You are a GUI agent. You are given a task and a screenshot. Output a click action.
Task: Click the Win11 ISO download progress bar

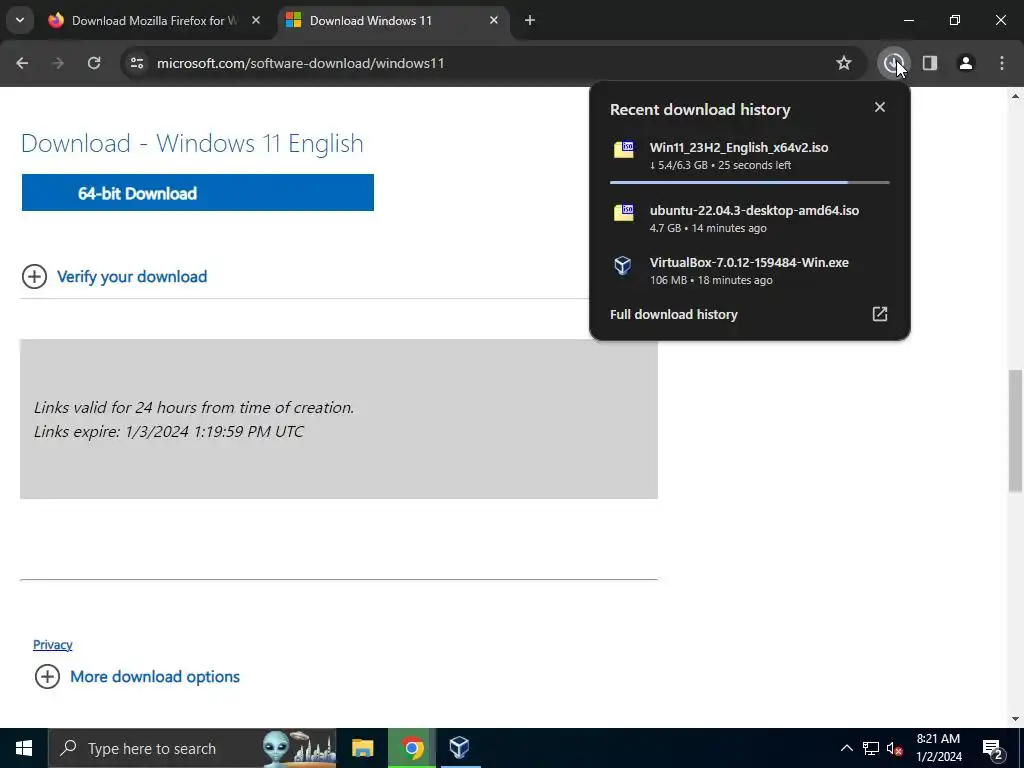750,183
